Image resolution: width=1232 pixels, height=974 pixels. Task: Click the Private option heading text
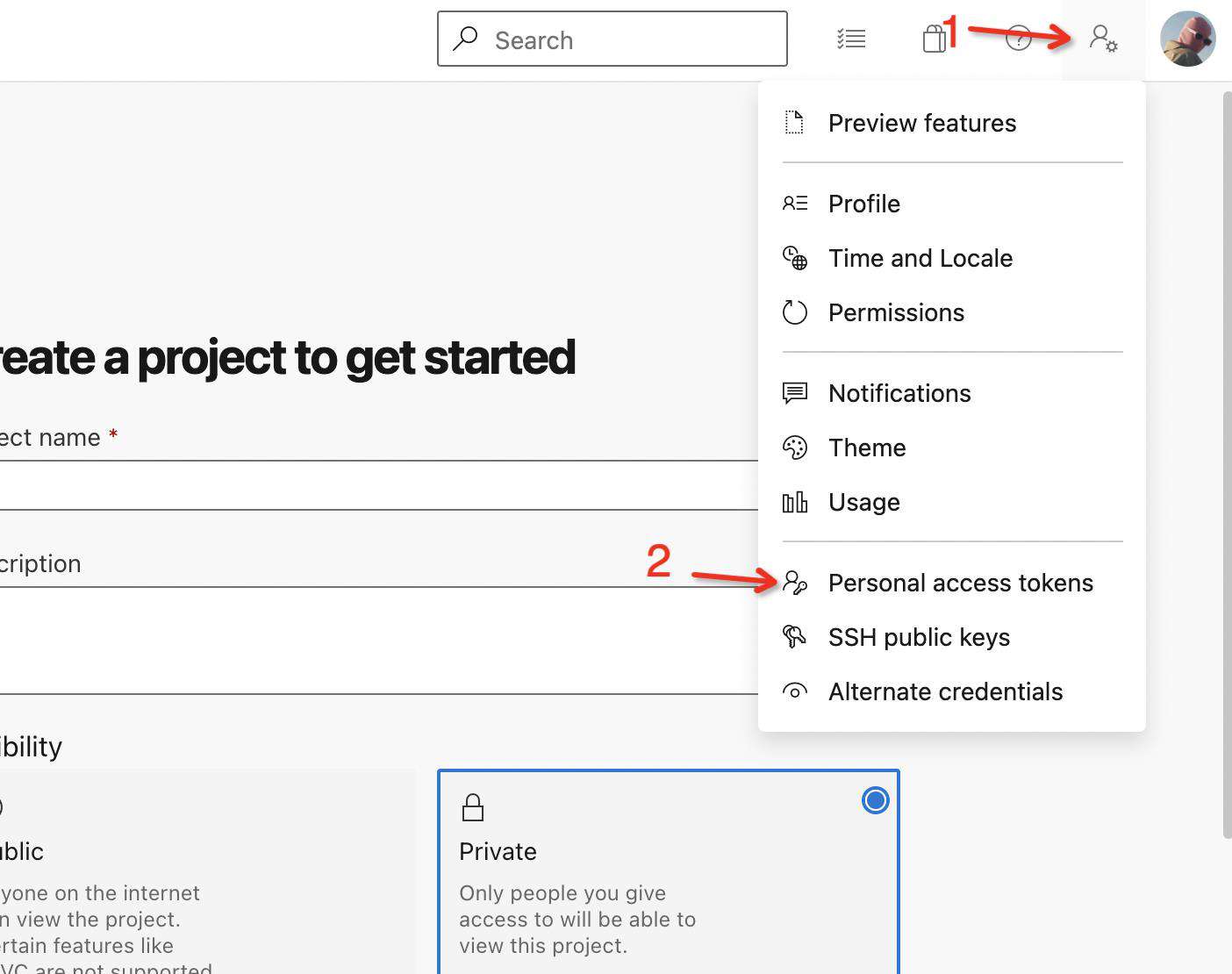click(498, 851)
